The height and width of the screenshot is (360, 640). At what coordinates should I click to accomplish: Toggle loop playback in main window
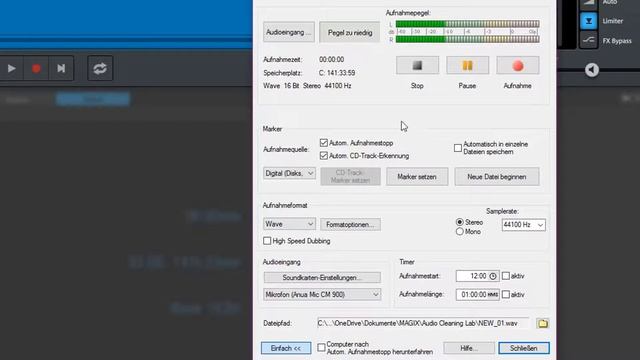100,68
